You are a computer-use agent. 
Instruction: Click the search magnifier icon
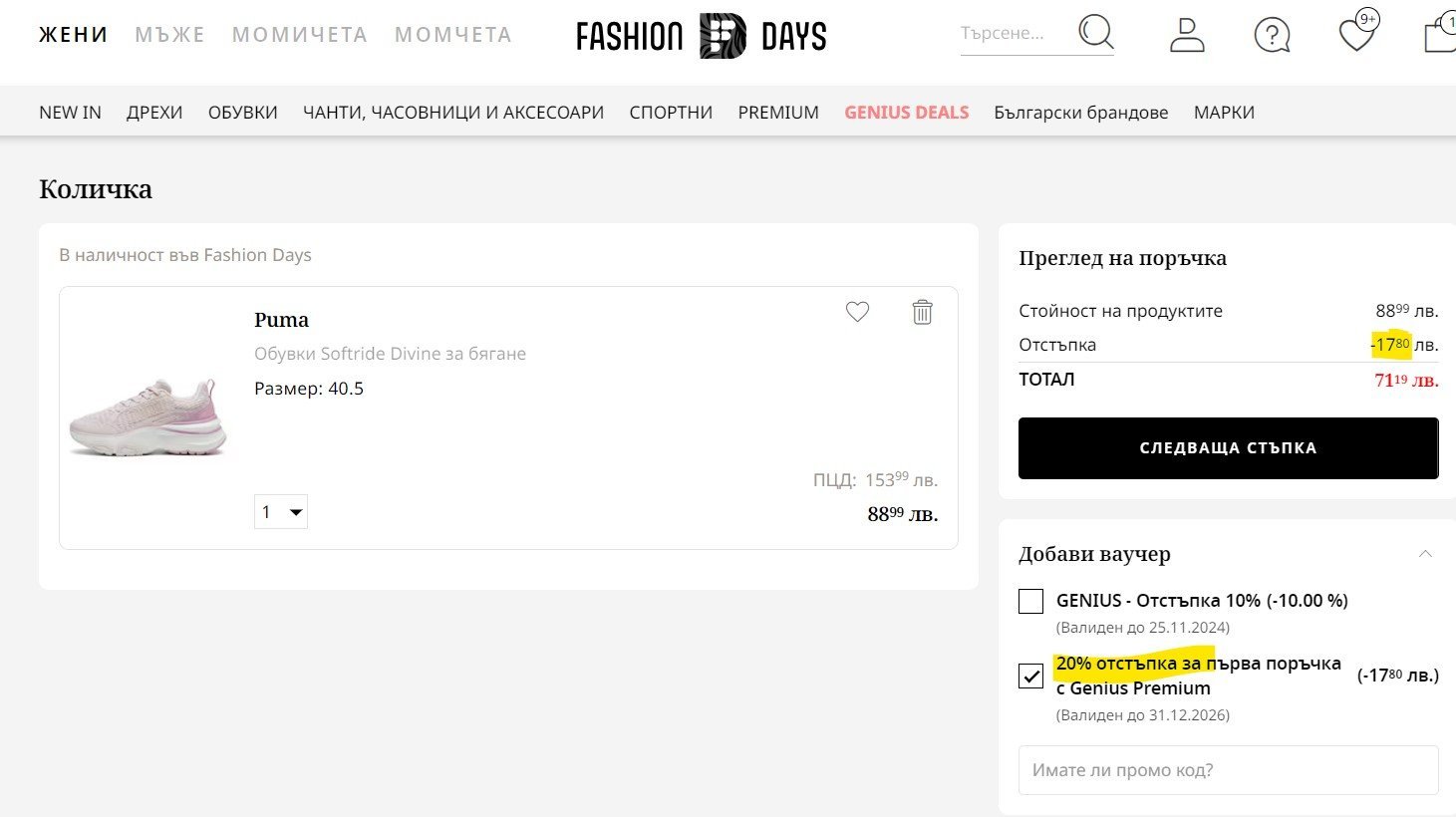coord(1095,33)
